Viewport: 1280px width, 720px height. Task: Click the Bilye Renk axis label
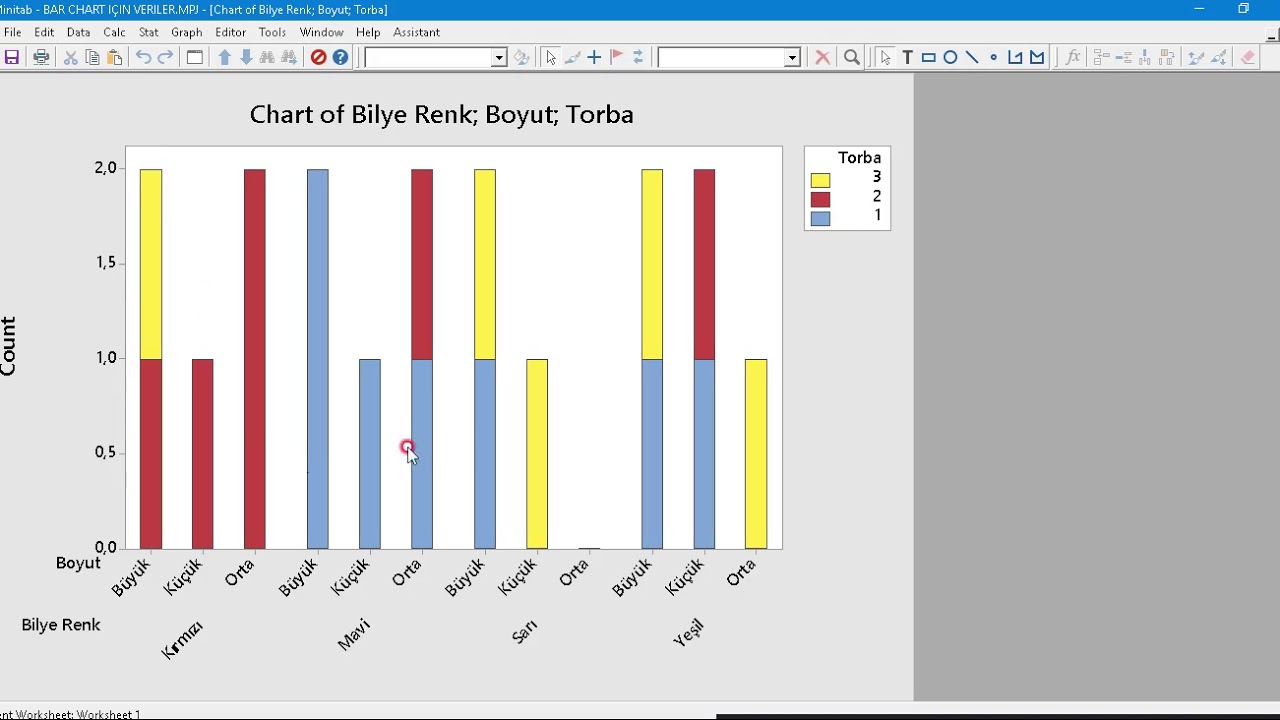tap(61, 624)
